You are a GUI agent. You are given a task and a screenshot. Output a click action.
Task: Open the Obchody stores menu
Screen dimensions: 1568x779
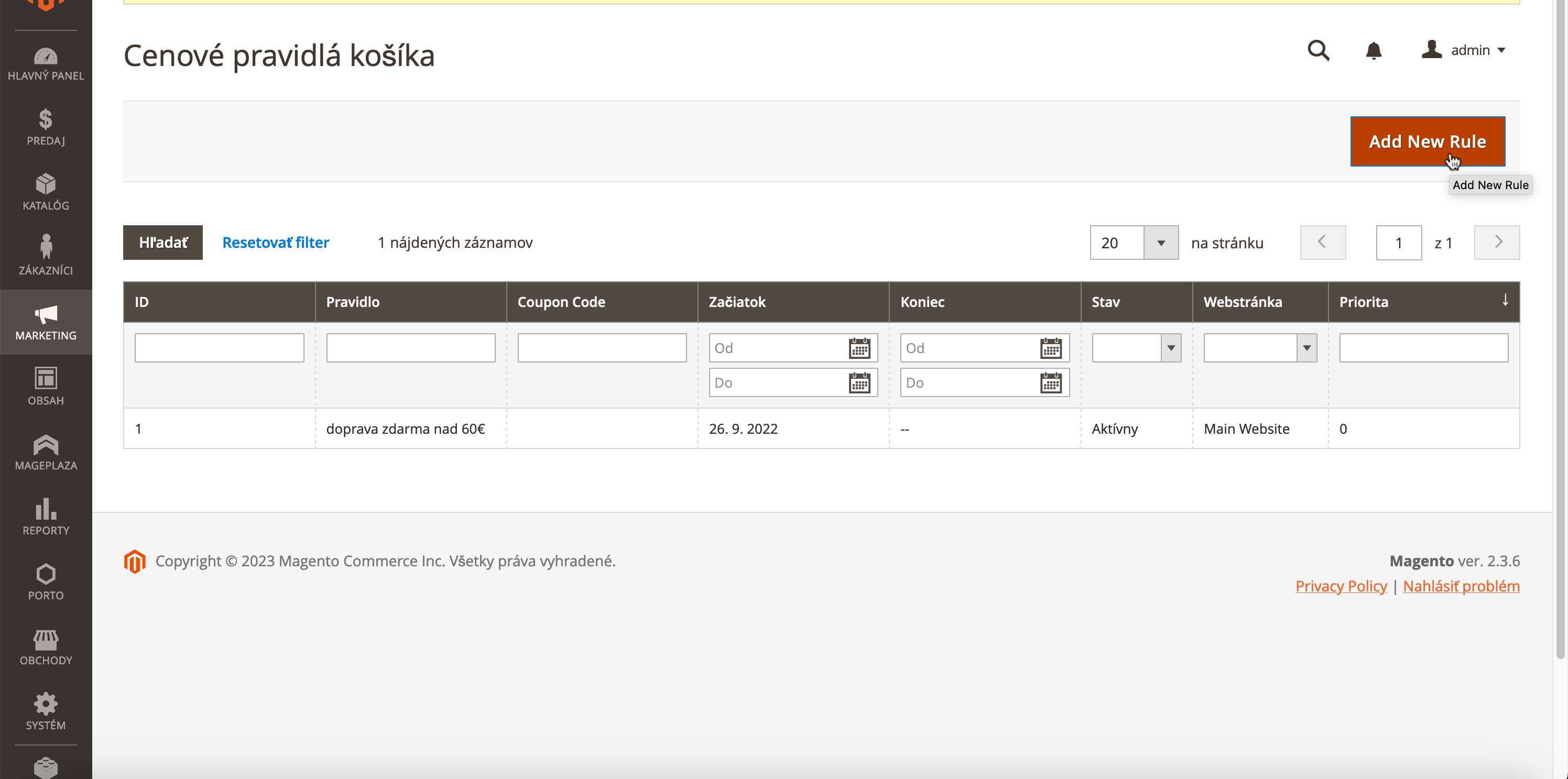(x=46, y=647)
